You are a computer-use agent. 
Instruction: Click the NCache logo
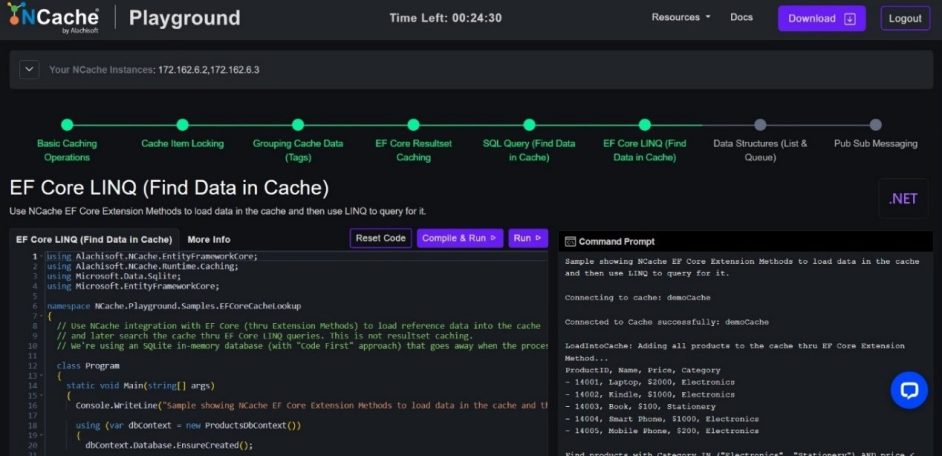tap(52, 17)
